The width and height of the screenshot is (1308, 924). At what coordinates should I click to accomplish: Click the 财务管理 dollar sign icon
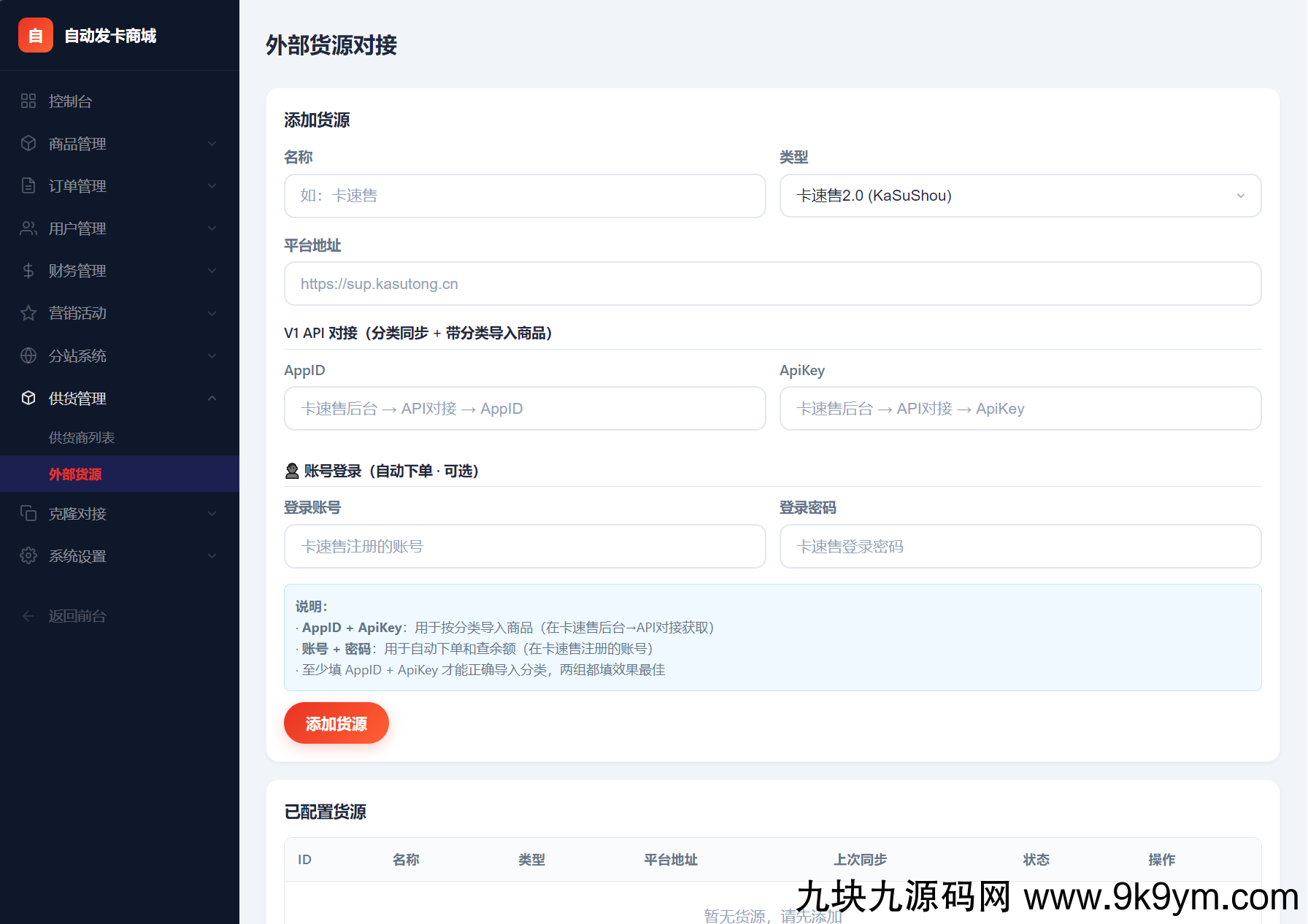pos(28,271)
